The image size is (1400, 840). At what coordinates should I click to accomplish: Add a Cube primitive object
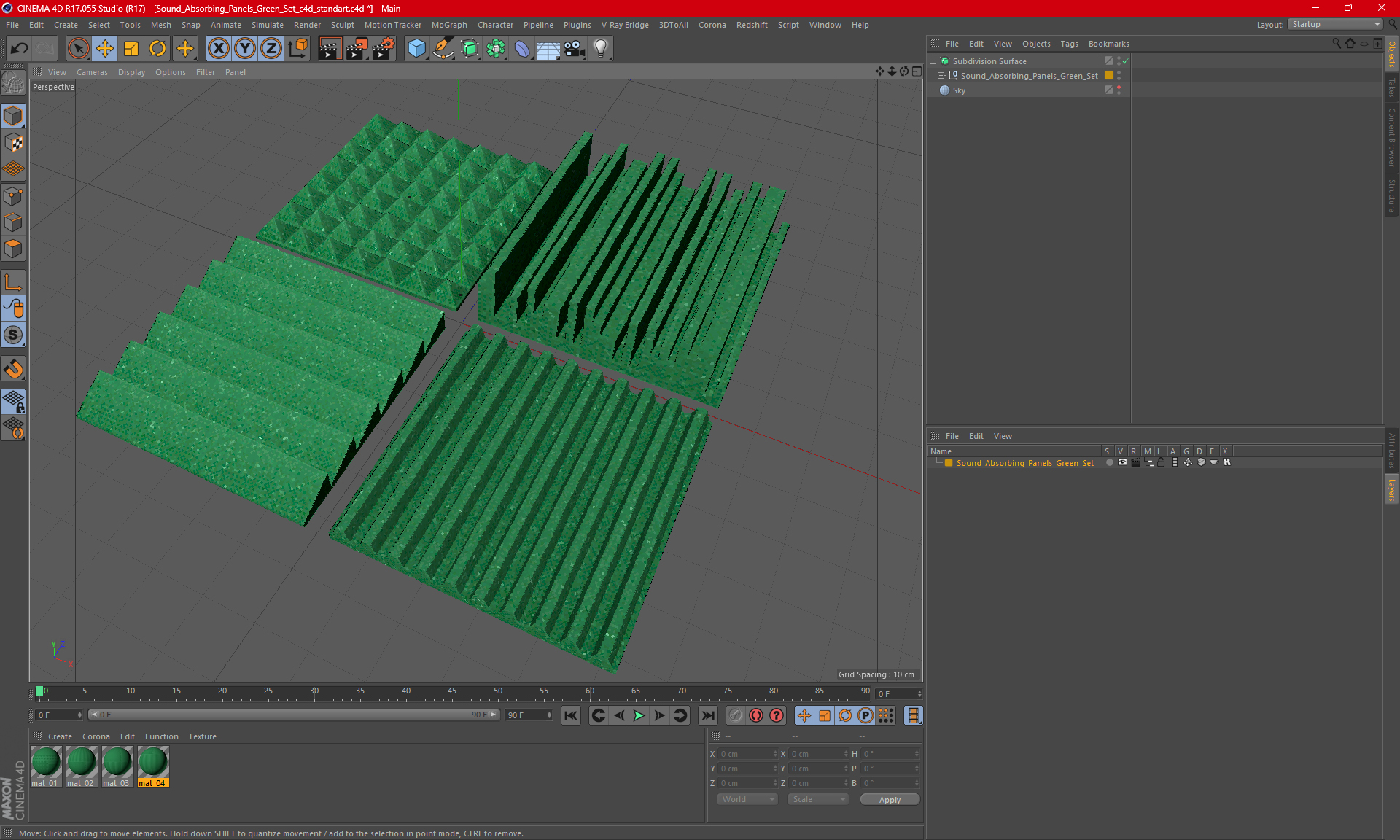(x=416, y=49)
